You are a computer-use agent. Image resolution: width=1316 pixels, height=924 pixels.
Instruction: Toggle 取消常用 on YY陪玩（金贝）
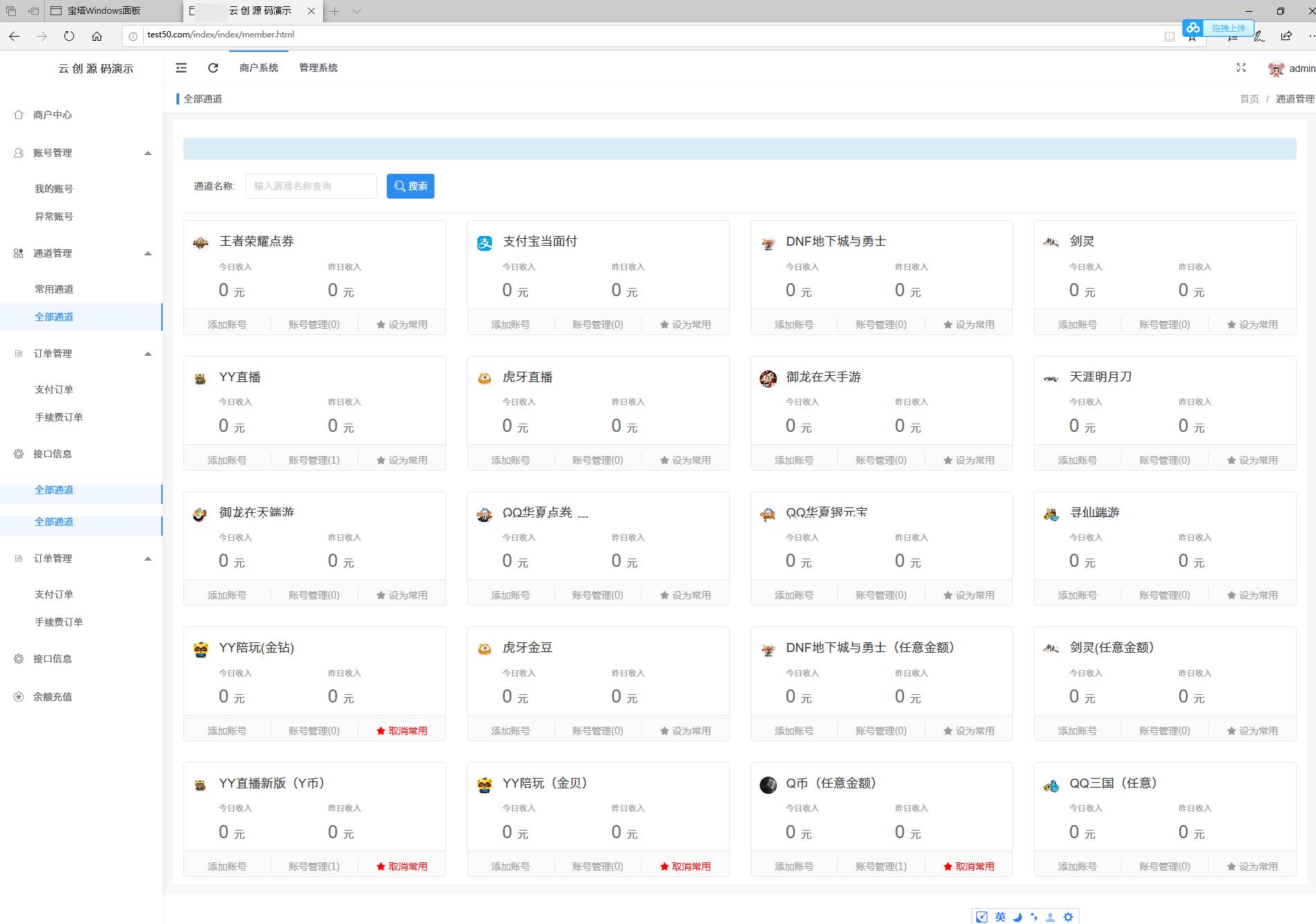686,867
